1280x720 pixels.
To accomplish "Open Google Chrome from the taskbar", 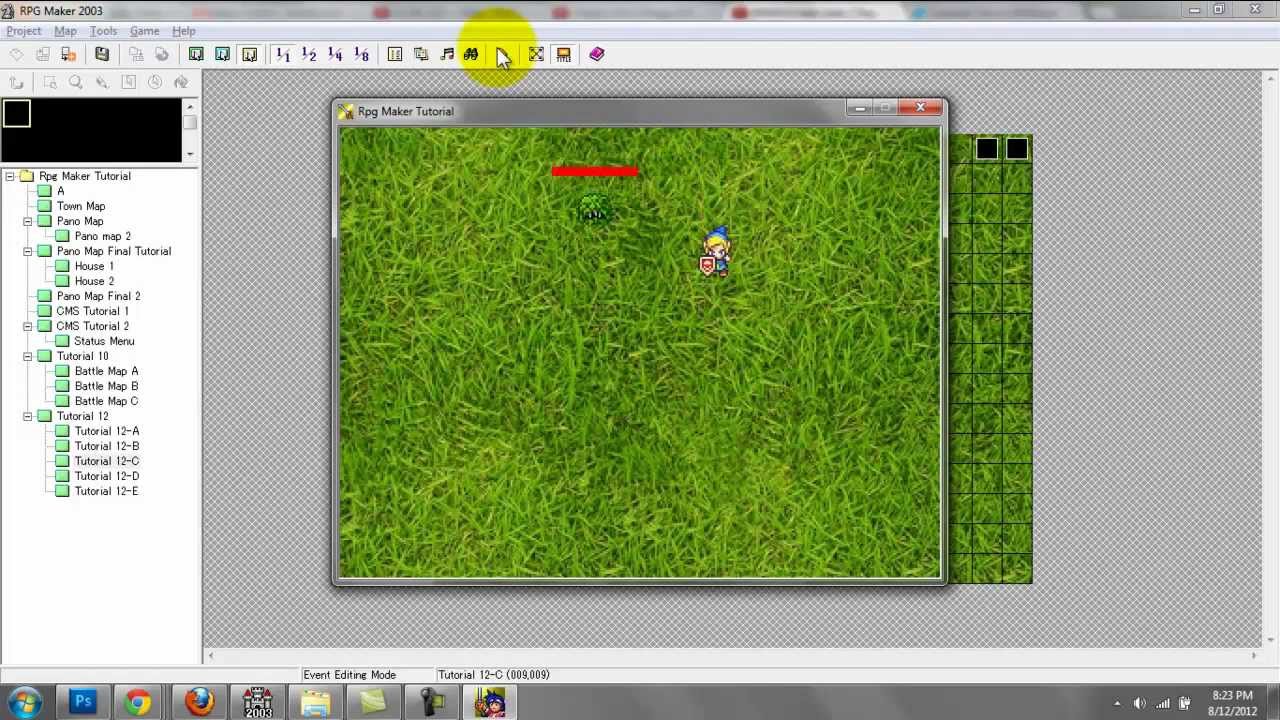I will [x=139, y=702].
